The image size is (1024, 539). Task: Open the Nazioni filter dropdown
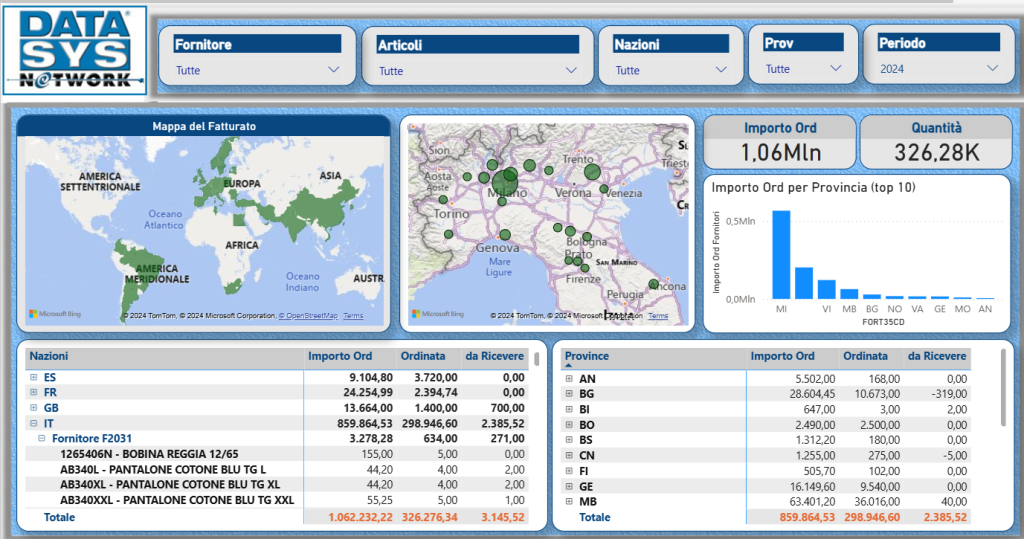[670, 70]
